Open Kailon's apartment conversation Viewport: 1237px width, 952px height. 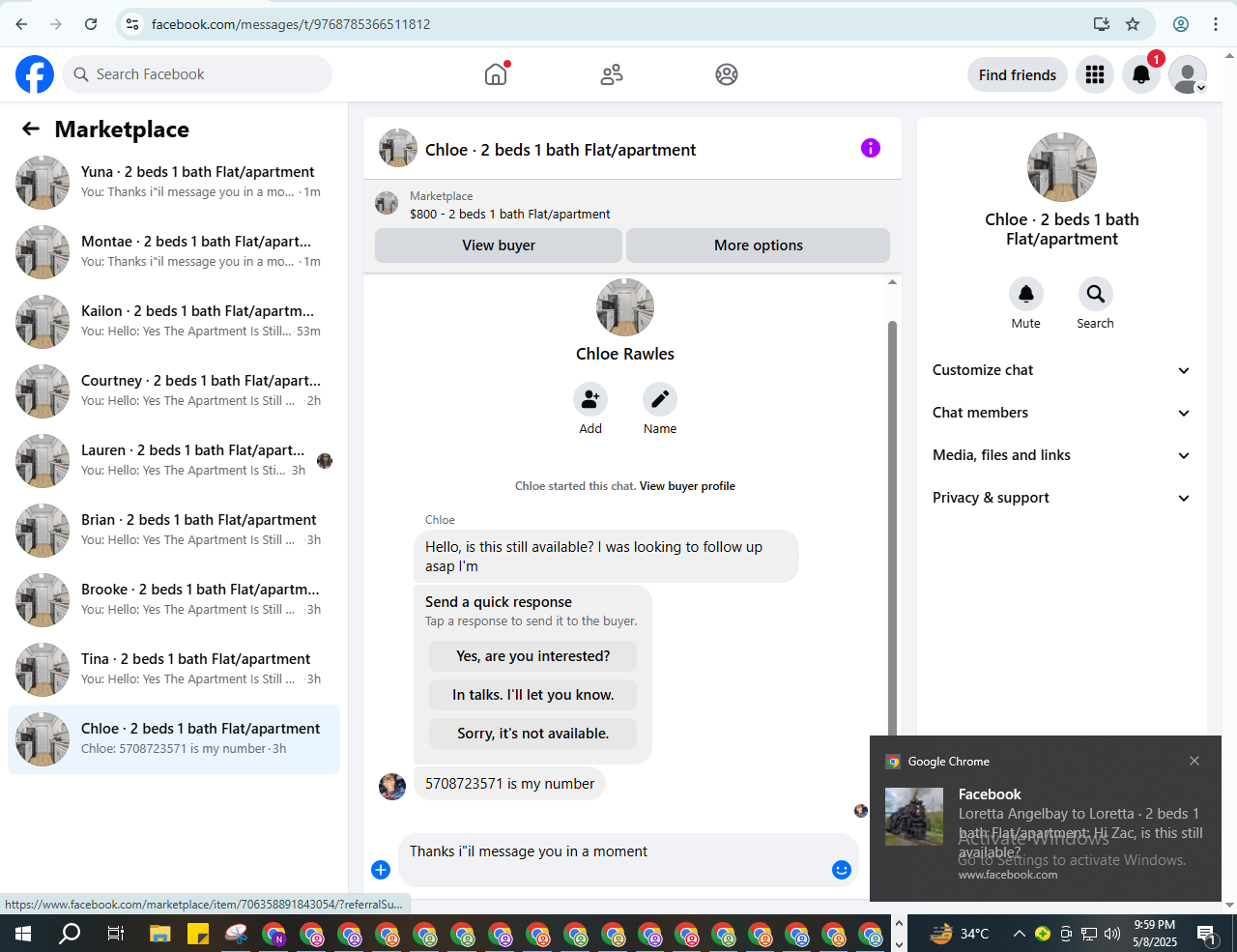(174, 322)
